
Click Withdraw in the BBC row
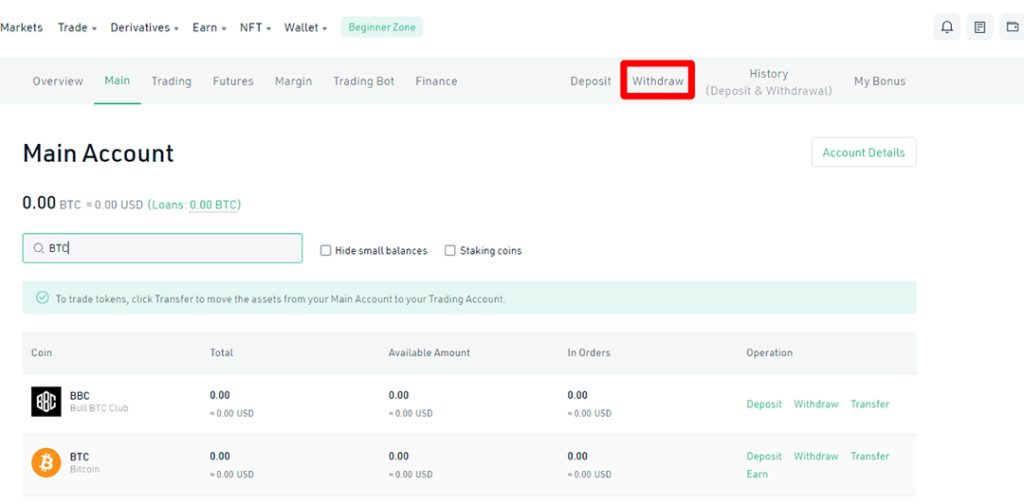[816, 404]
